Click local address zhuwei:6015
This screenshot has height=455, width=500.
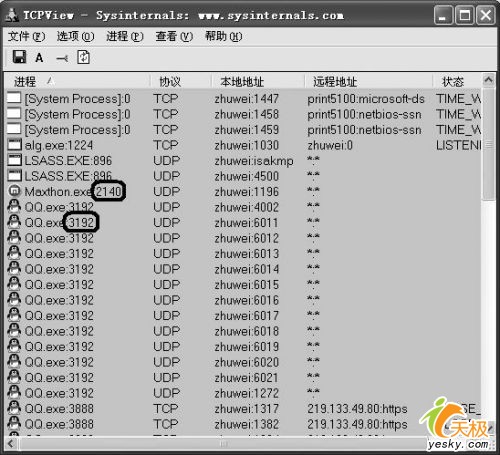point(247,285)
